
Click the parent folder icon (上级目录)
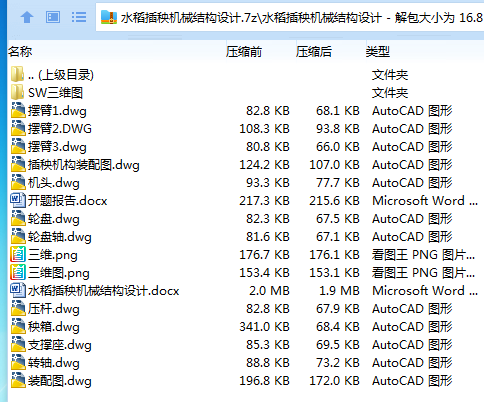coord(17,74)
